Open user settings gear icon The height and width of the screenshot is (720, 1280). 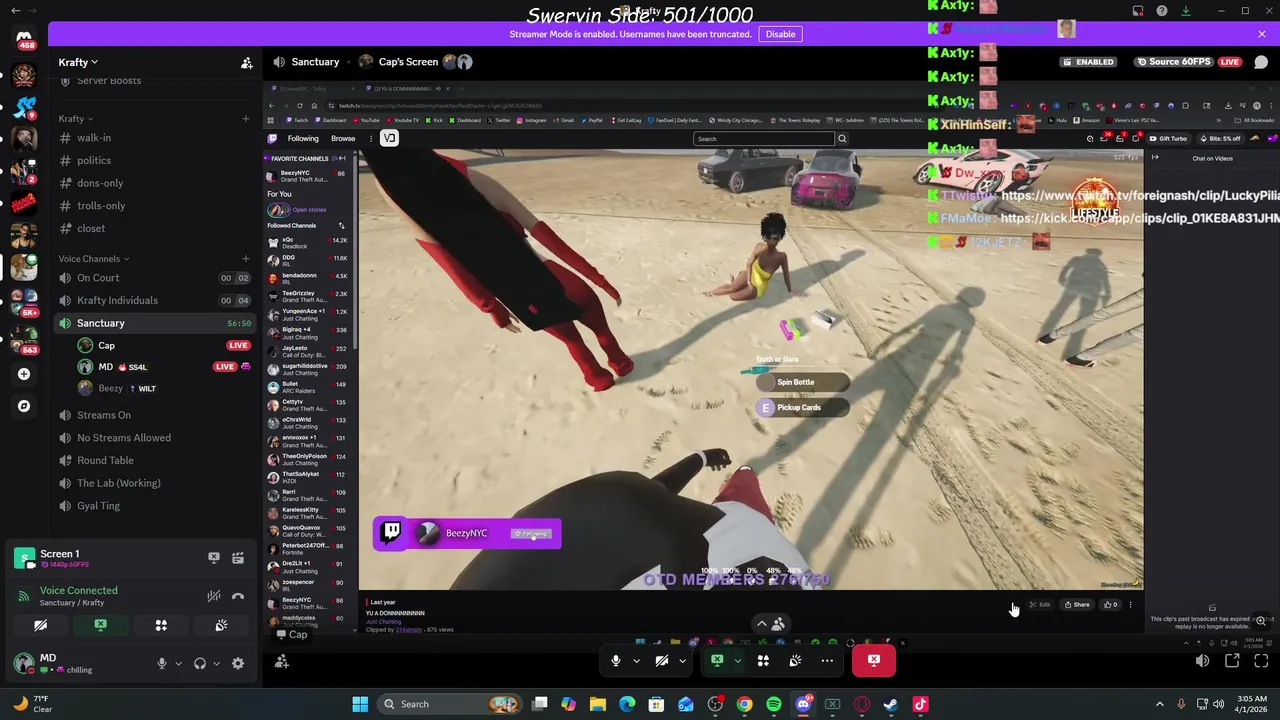tap(238, 663)
